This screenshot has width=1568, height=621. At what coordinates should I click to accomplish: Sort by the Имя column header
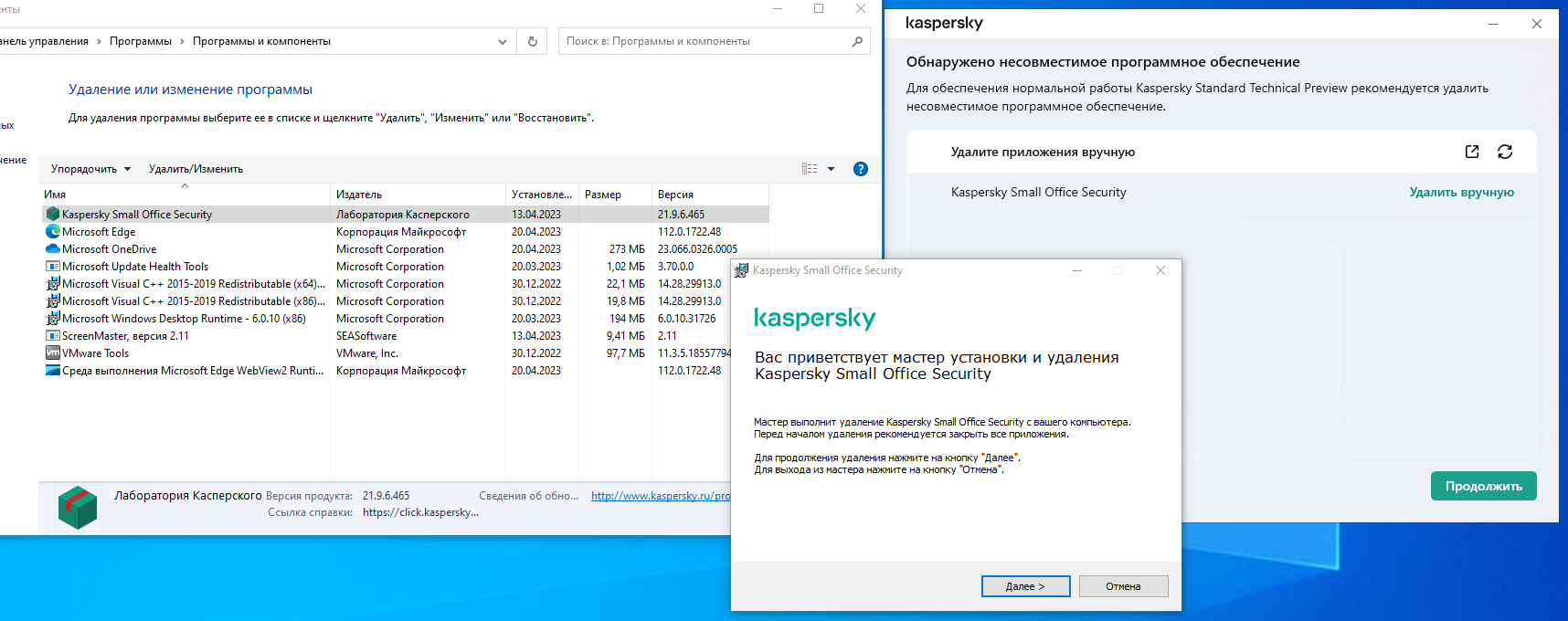coord(185,195)
